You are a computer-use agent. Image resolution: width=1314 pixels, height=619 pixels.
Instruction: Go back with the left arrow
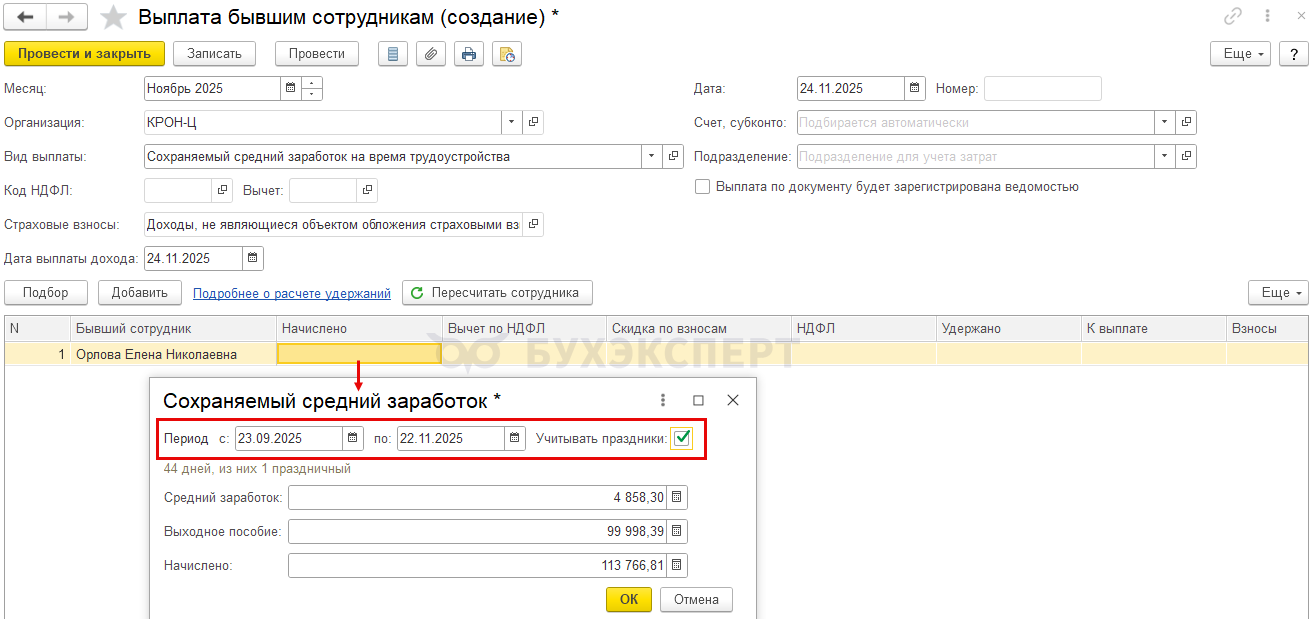[26, 17]
